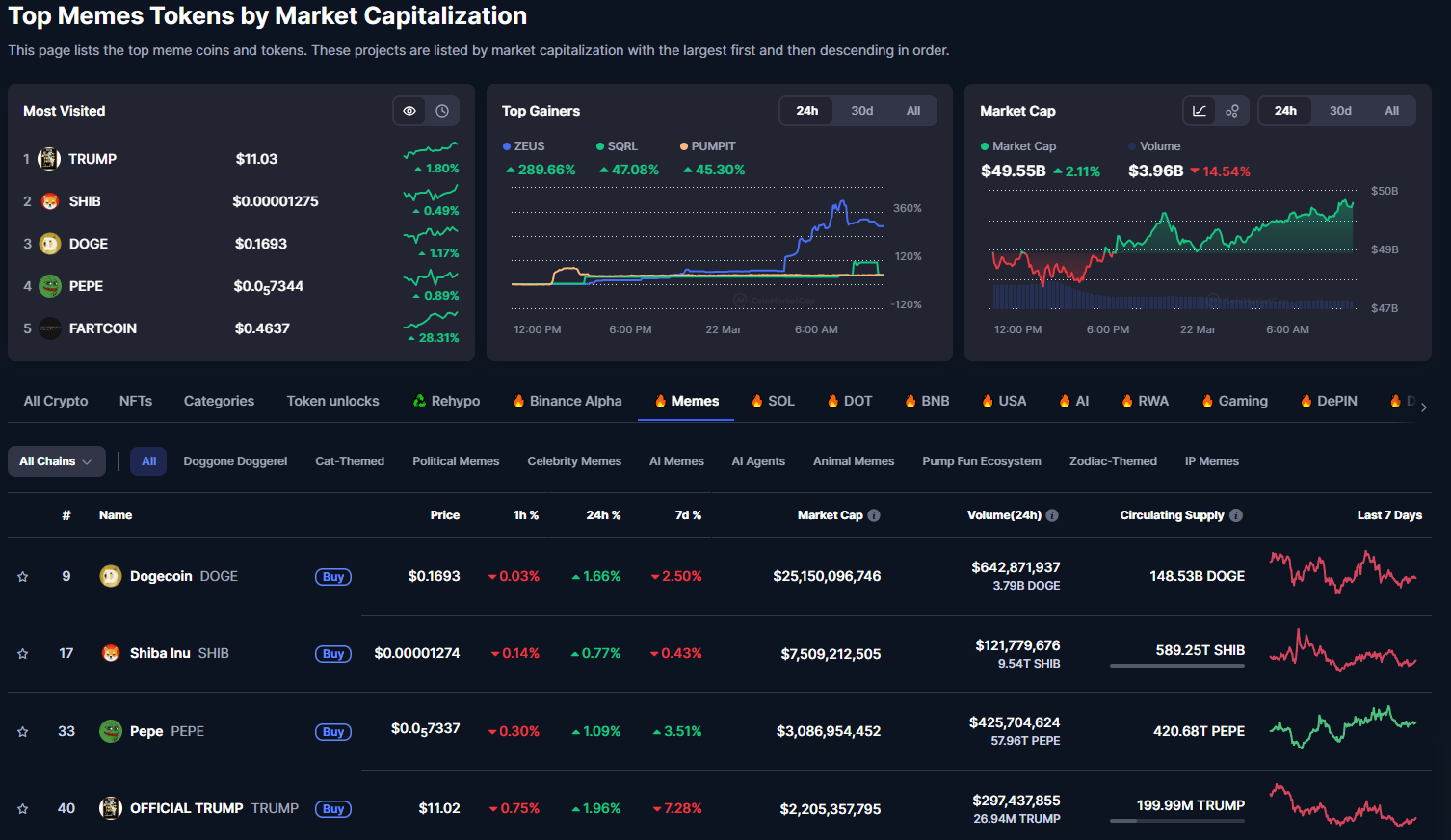Open the Token unlocks tab
This screenshot has width=1451, height=840.
(x=332, y=401)
